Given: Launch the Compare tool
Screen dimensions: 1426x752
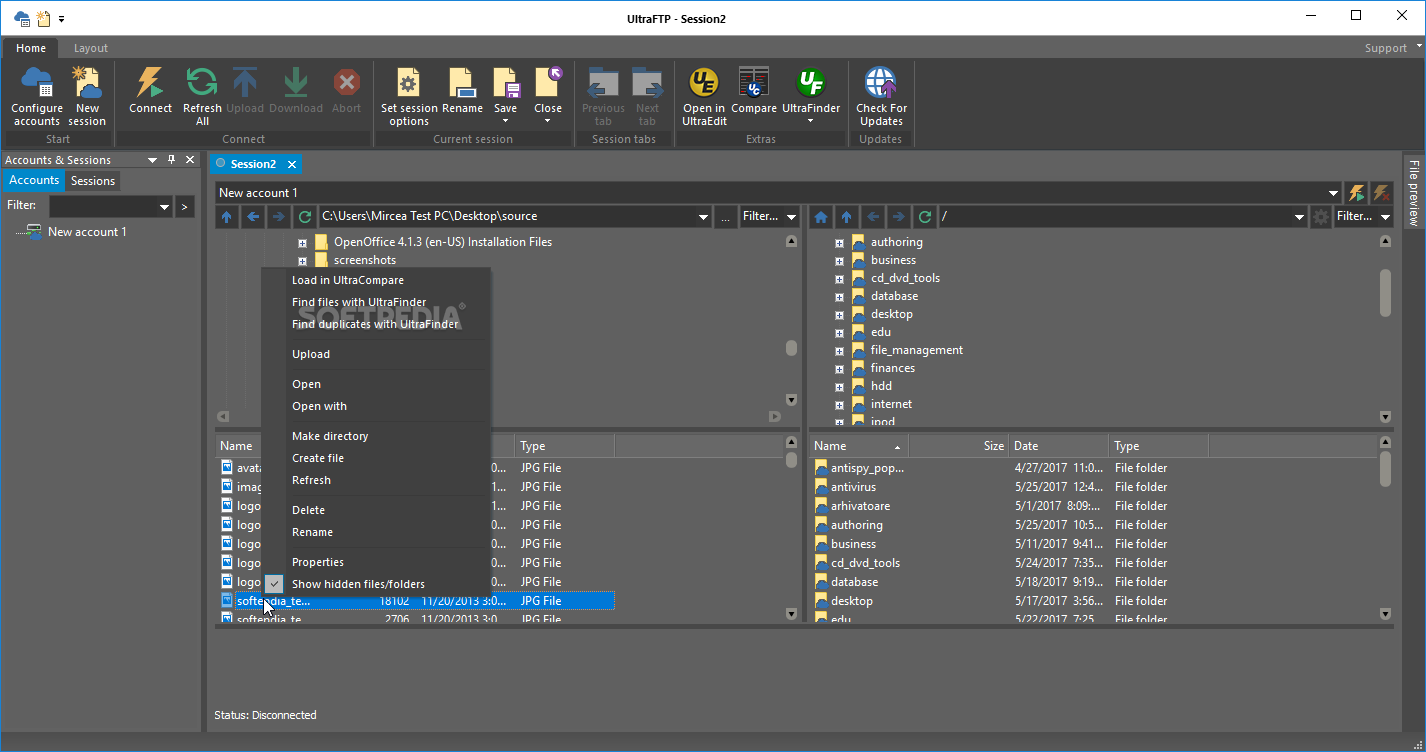Looking at the screenshot, I should click(754, 90).
